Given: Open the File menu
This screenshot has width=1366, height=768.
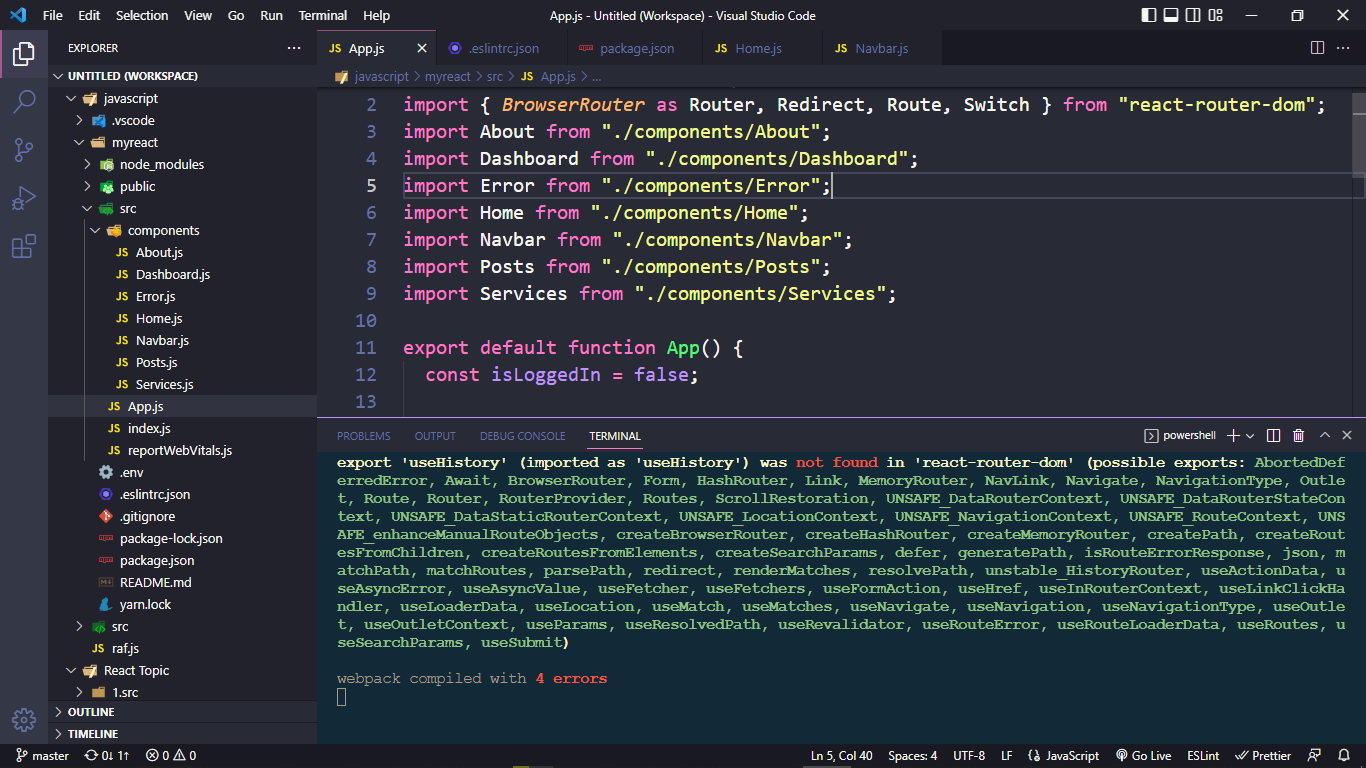Looking at the screenshot, I should coord(53,15).
